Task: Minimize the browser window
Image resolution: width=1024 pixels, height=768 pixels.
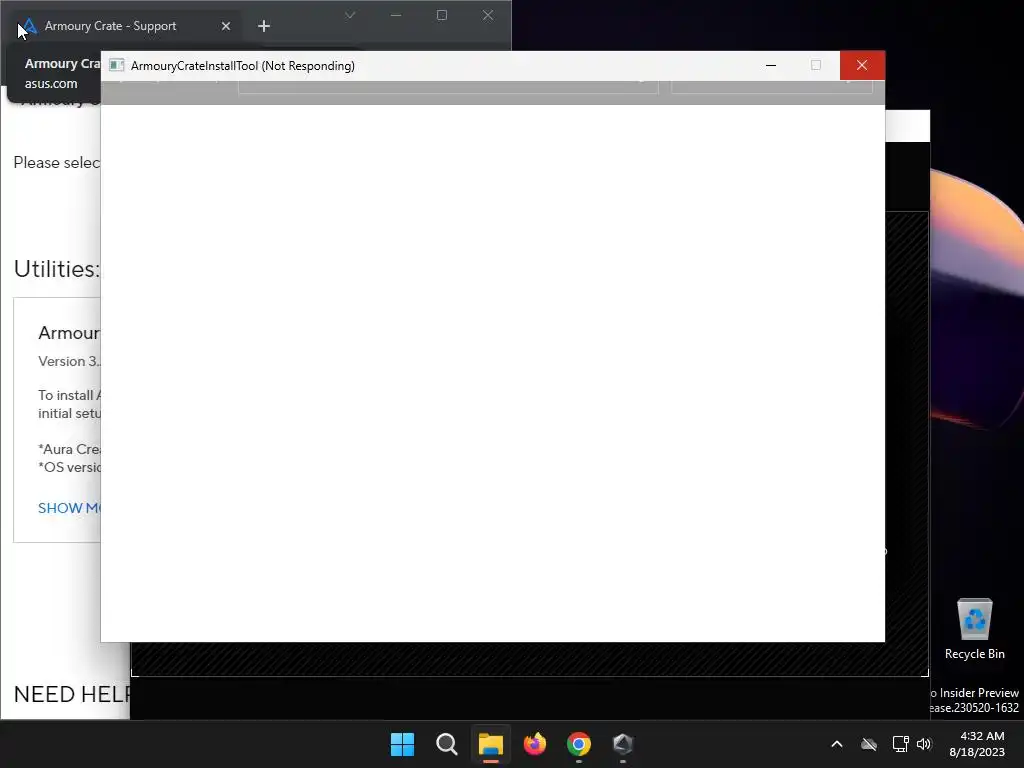Action: (x=396, y=15)
